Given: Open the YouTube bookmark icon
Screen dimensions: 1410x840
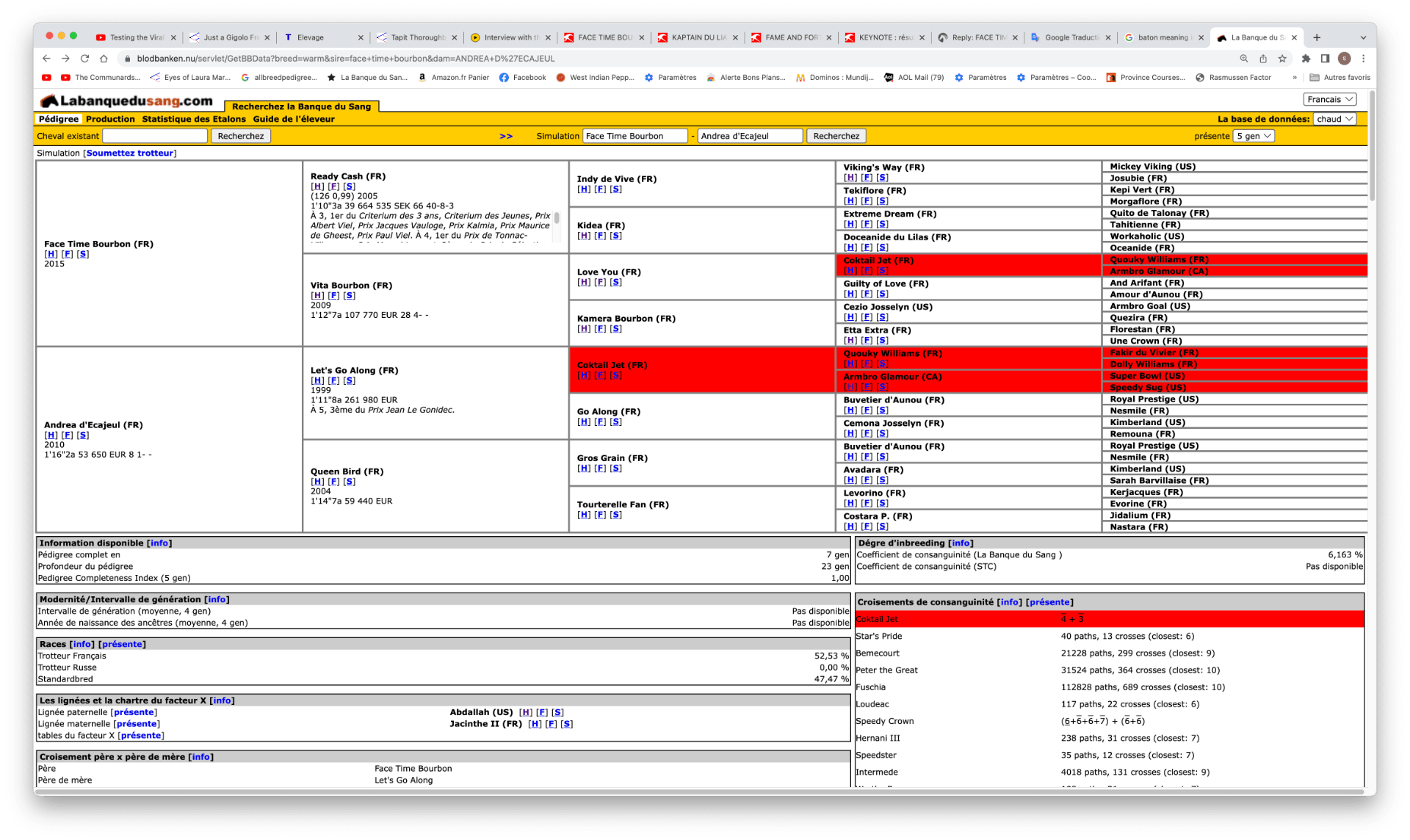Looking at the screenshot, I should tap(46, 77).
